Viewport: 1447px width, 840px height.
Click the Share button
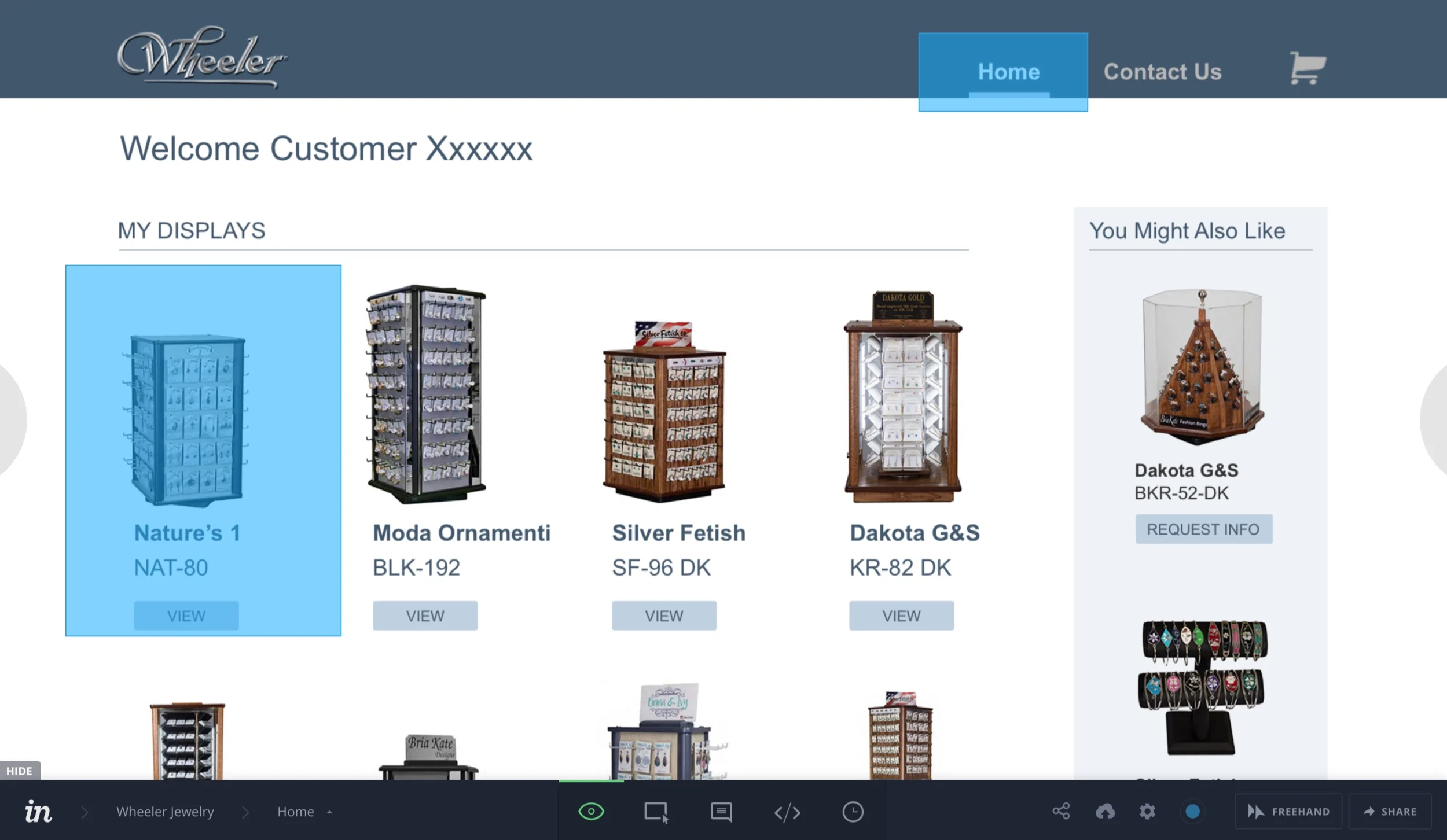click(x=1390, y=812)
